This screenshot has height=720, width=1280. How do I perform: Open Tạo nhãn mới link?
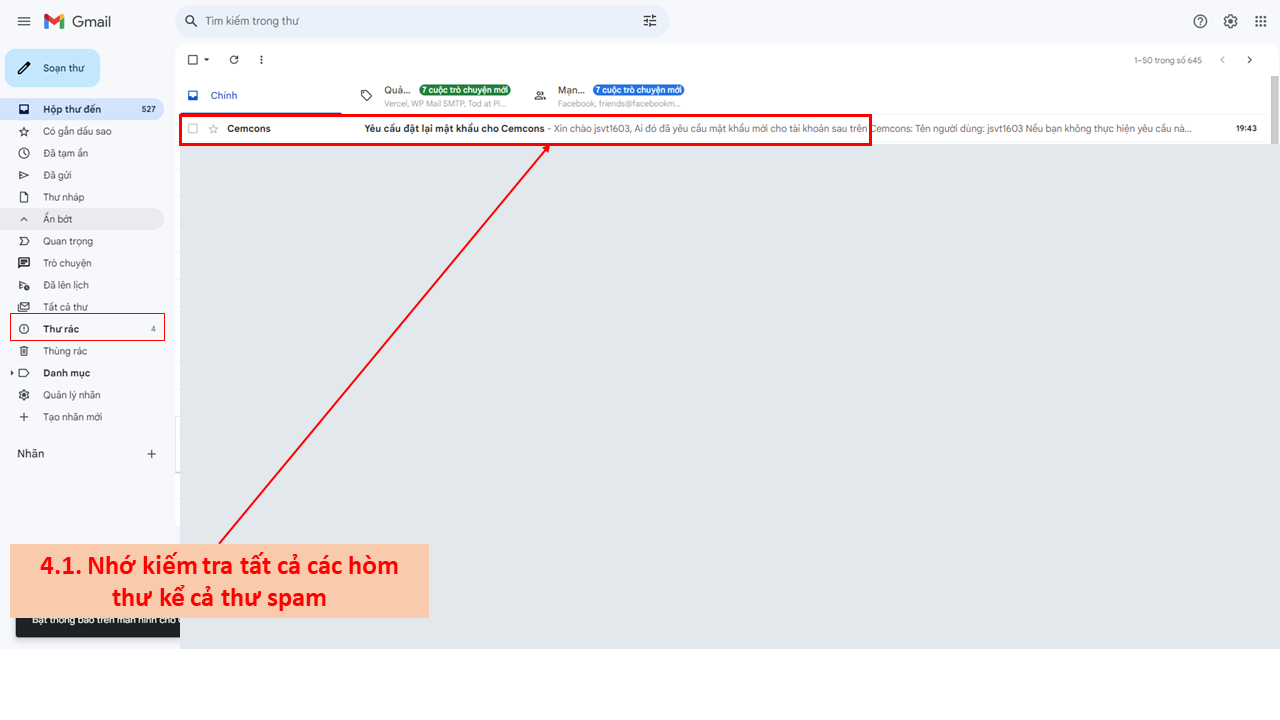[72, 417]
